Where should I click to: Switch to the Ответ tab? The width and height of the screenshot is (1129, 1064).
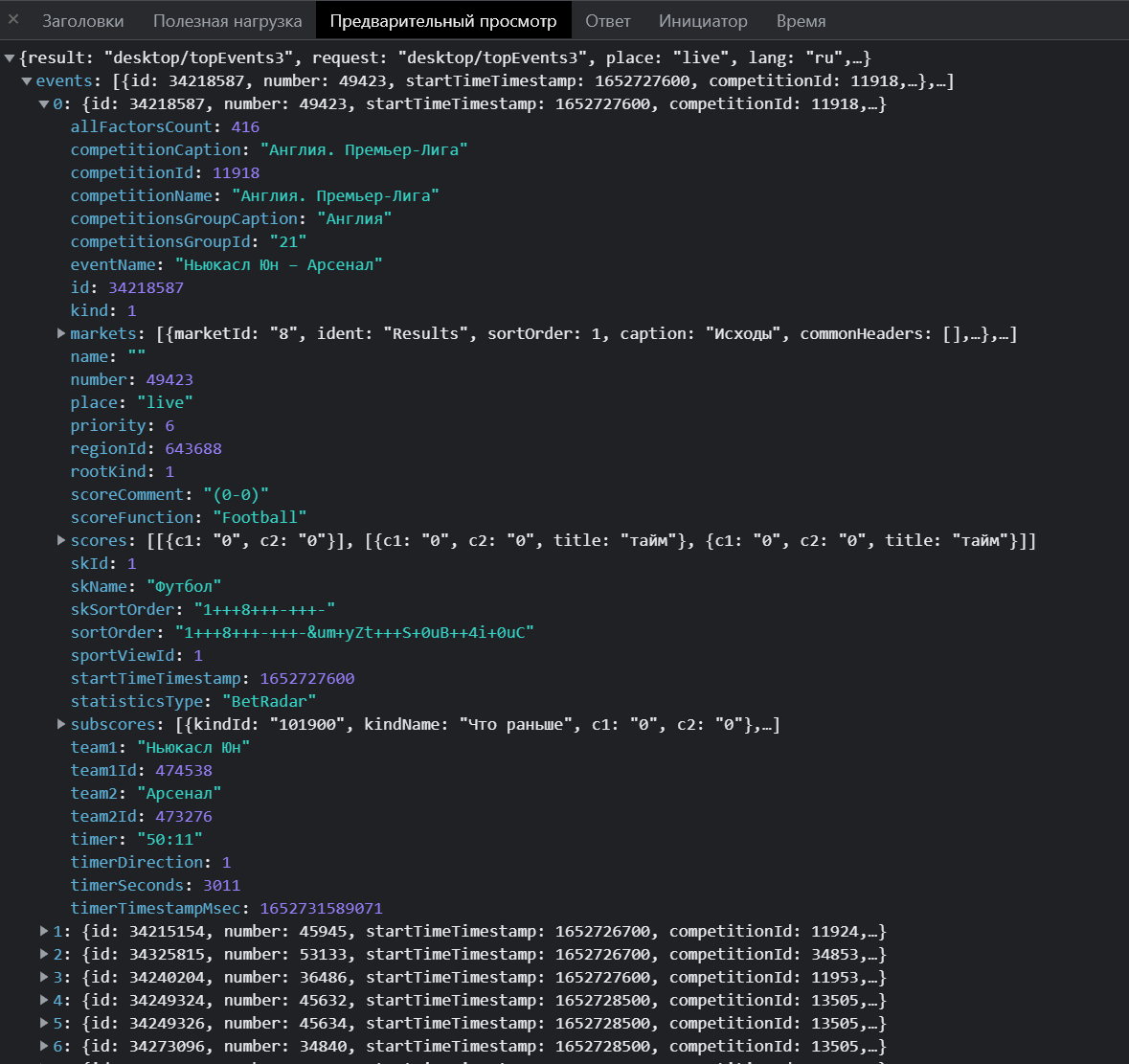coord(608,21)
